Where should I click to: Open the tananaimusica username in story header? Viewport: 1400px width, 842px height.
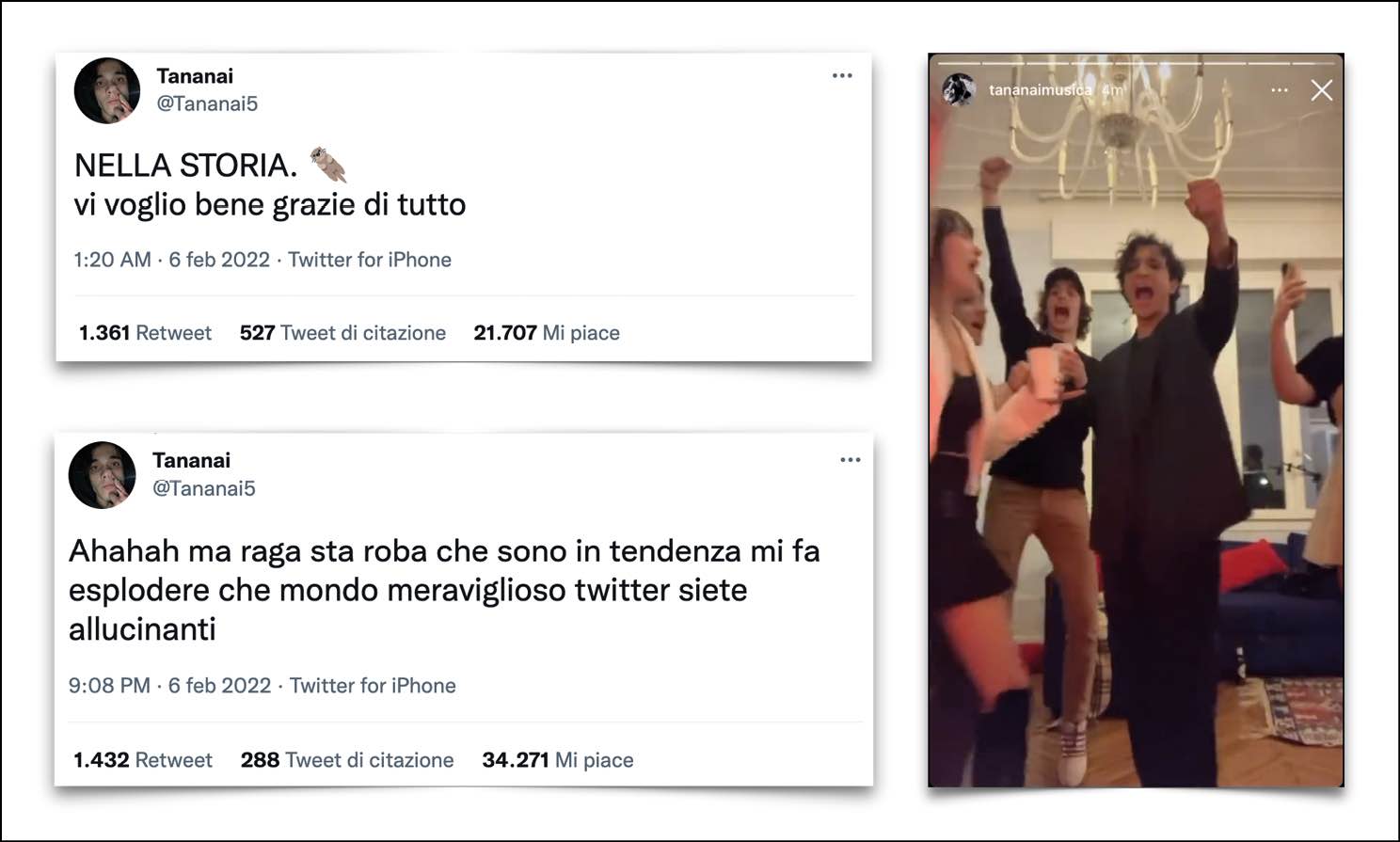tap(1040, 90)
